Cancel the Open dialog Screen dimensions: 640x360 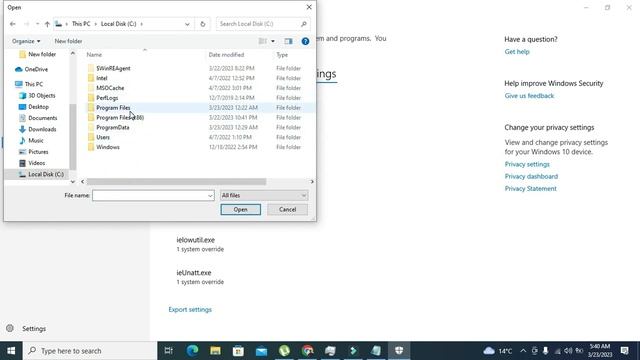click(287, 209)
